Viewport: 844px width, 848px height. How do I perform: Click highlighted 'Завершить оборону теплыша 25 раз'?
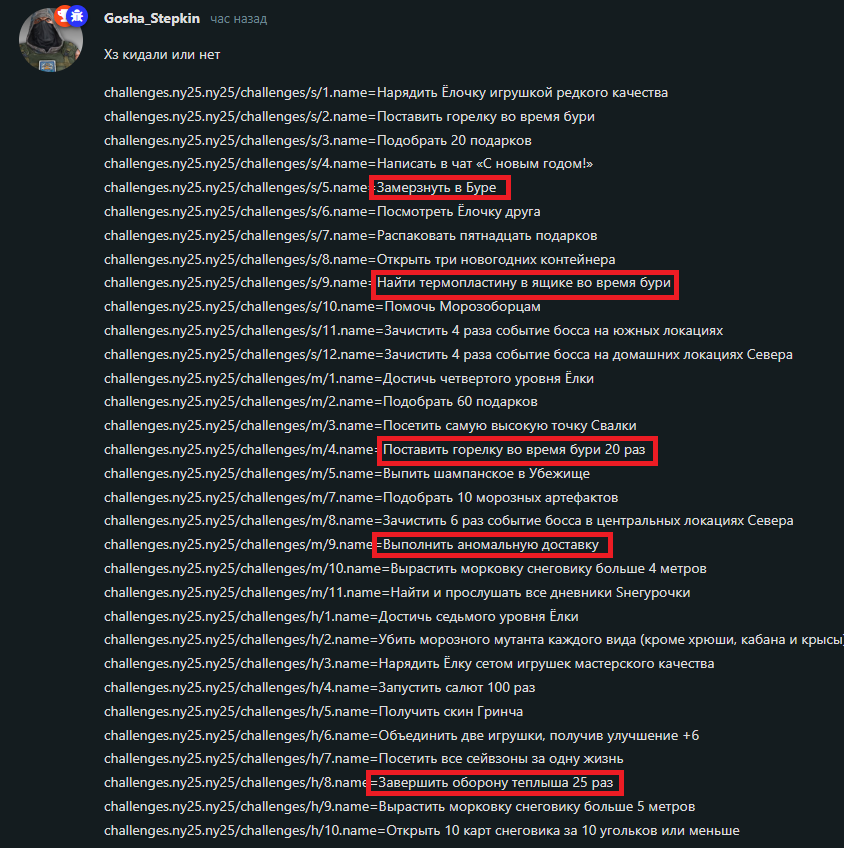495,783
